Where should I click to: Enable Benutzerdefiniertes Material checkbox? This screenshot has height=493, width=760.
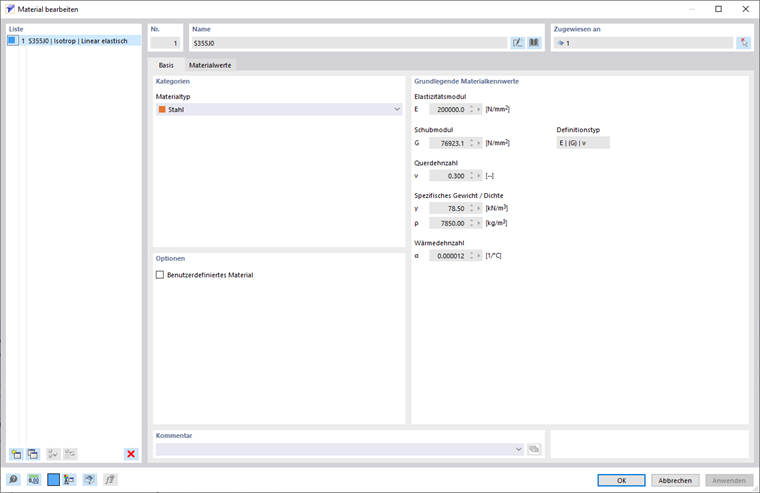click(x=160, y=275)
